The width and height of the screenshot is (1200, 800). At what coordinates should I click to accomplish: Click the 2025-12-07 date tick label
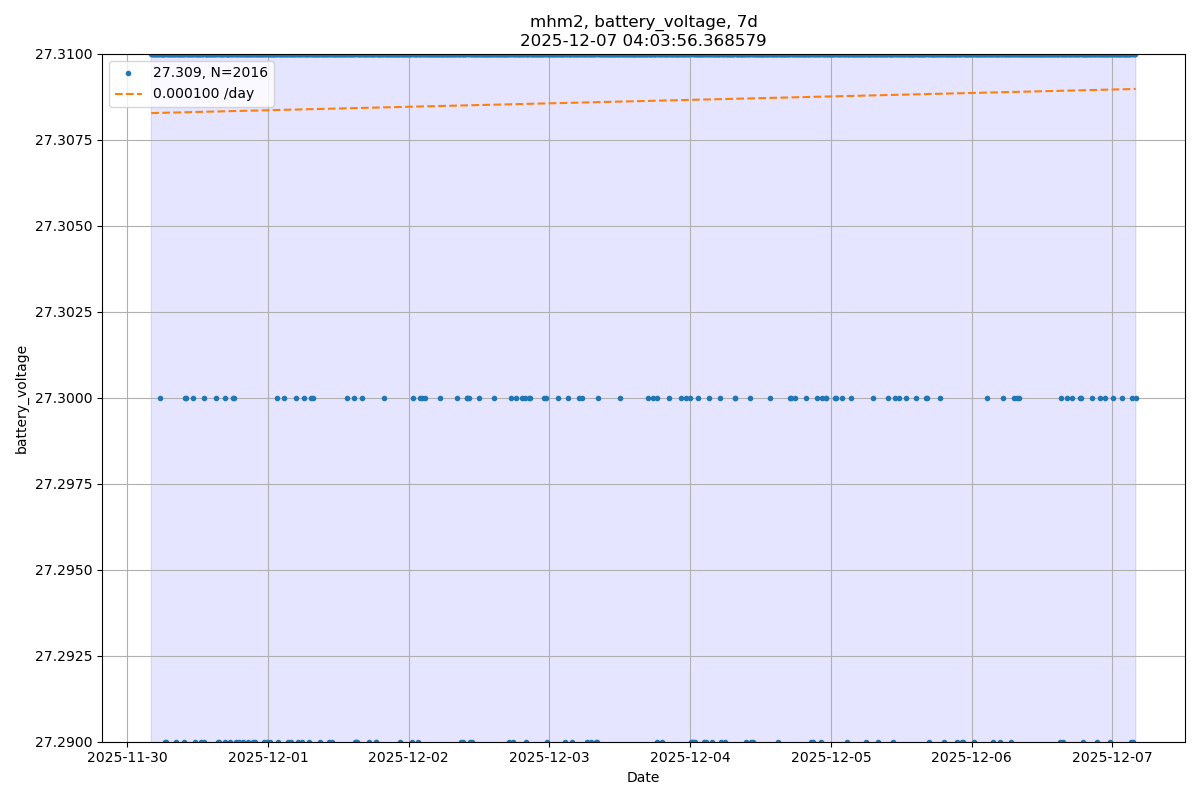(1112, 757)
